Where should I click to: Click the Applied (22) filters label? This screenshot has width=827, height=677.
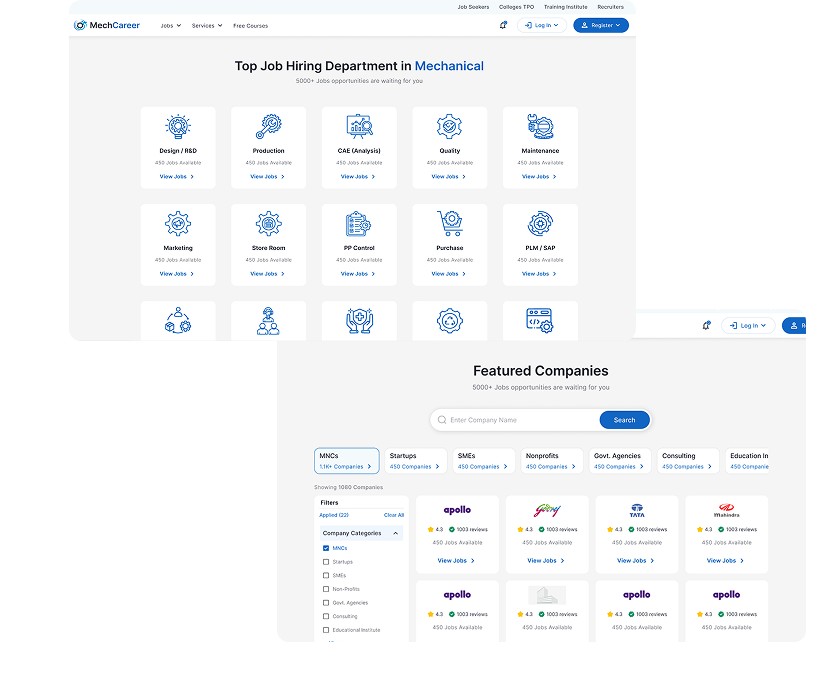point(334,515)
